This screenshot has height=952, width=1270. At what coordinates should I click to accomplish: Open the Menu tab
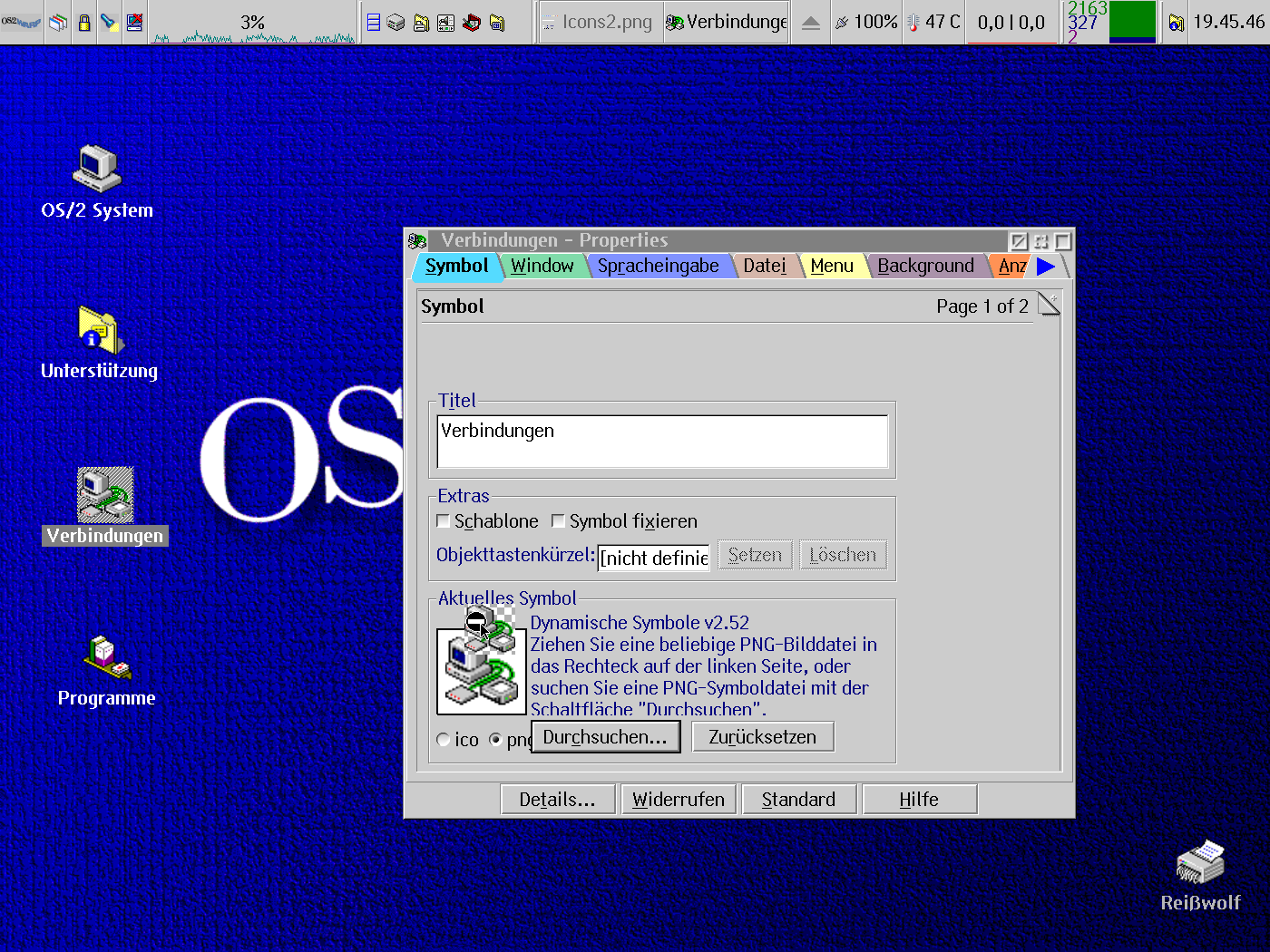tap(832, 266)
